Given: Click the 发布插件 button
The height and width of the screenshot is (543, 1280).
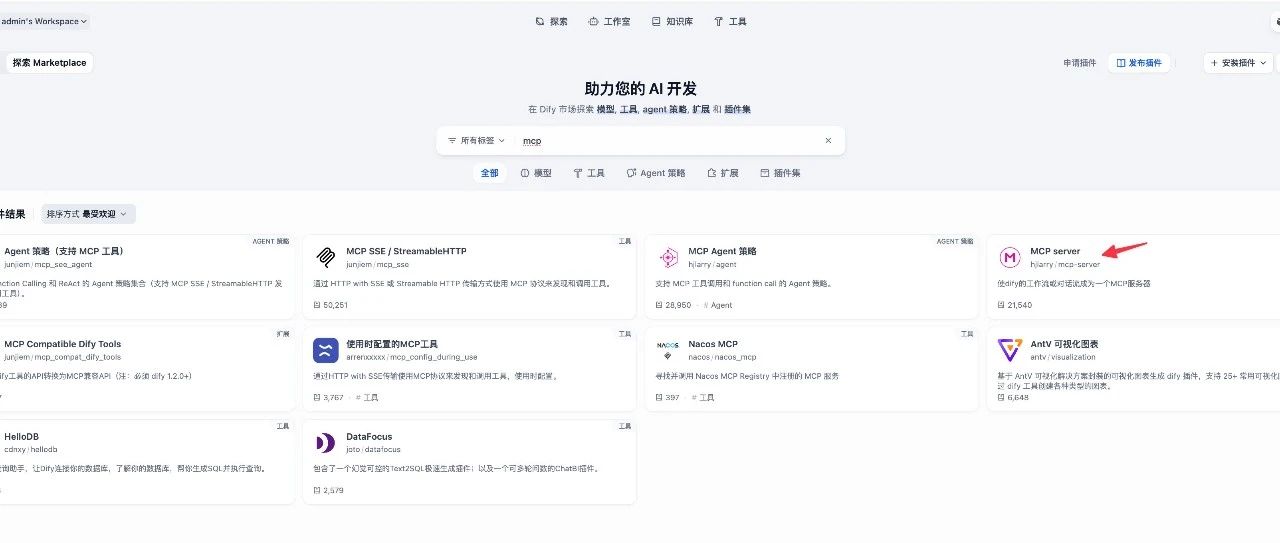Looking at the screenshot, I should [1139, 63].
